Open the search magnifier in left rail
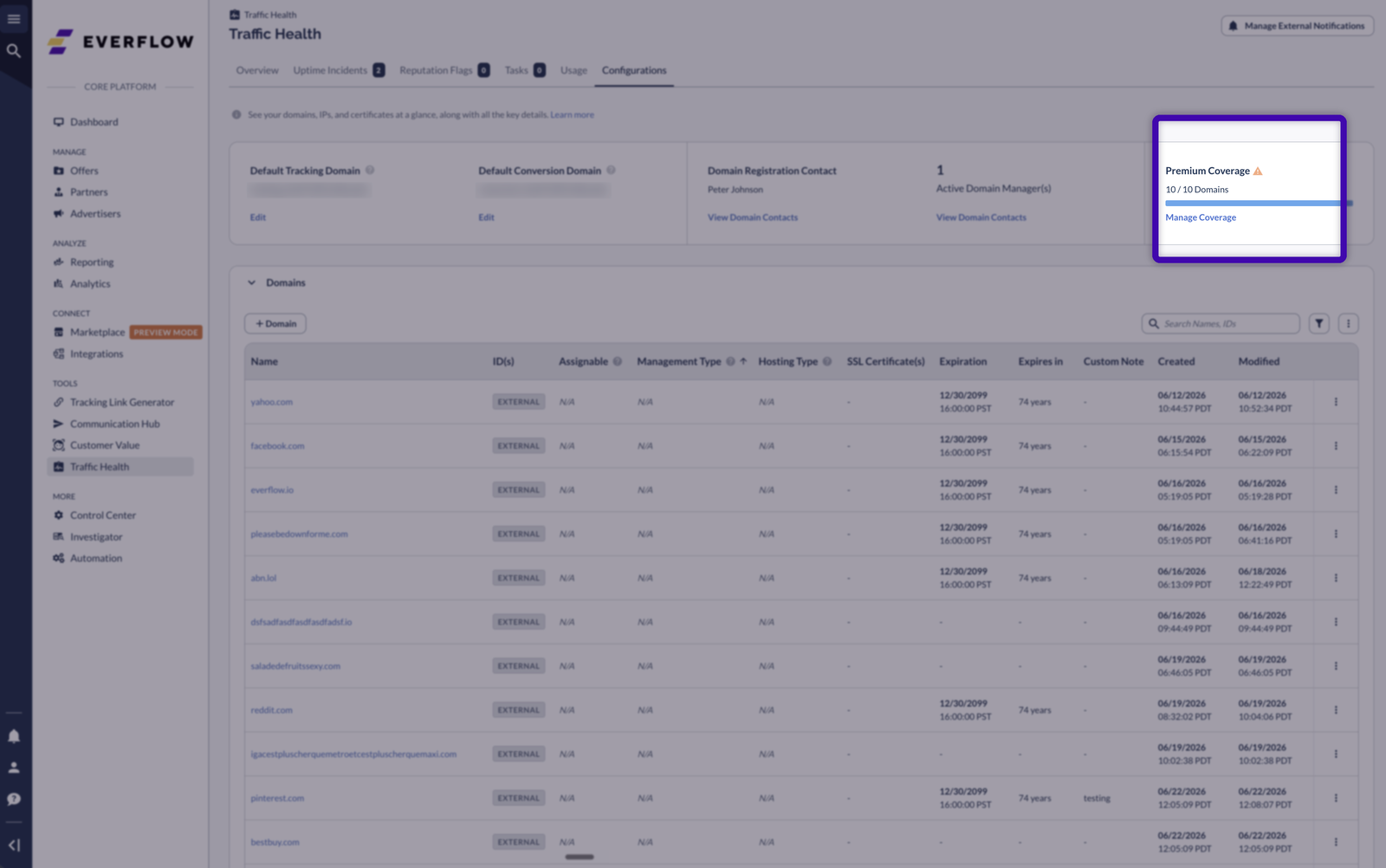Screen dimensions: 1386x868 (14, 51)
